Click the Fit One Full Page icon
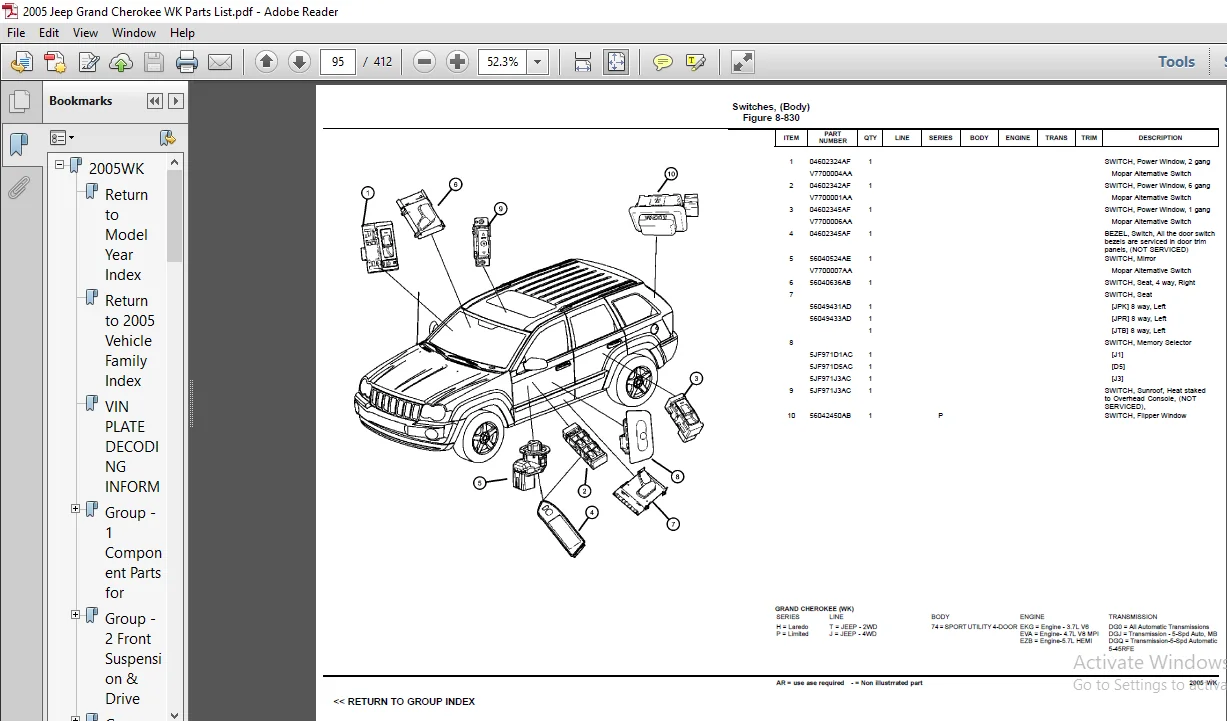The width and height of the screenshot is (1227, 721). pyautogui.click(x=616, y=62)
